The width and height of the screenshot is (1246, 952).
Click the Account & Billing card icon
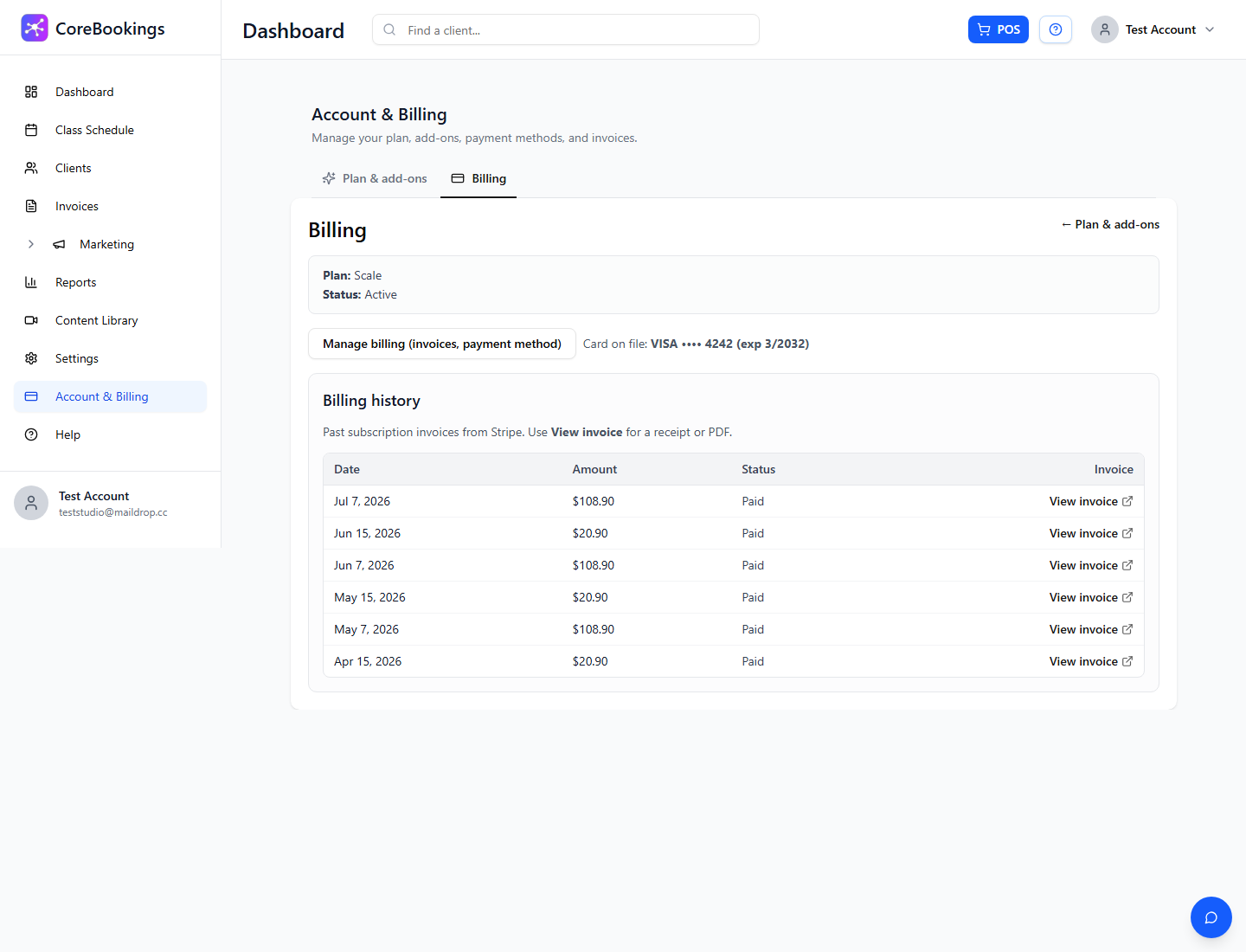(x=31, y=396)
